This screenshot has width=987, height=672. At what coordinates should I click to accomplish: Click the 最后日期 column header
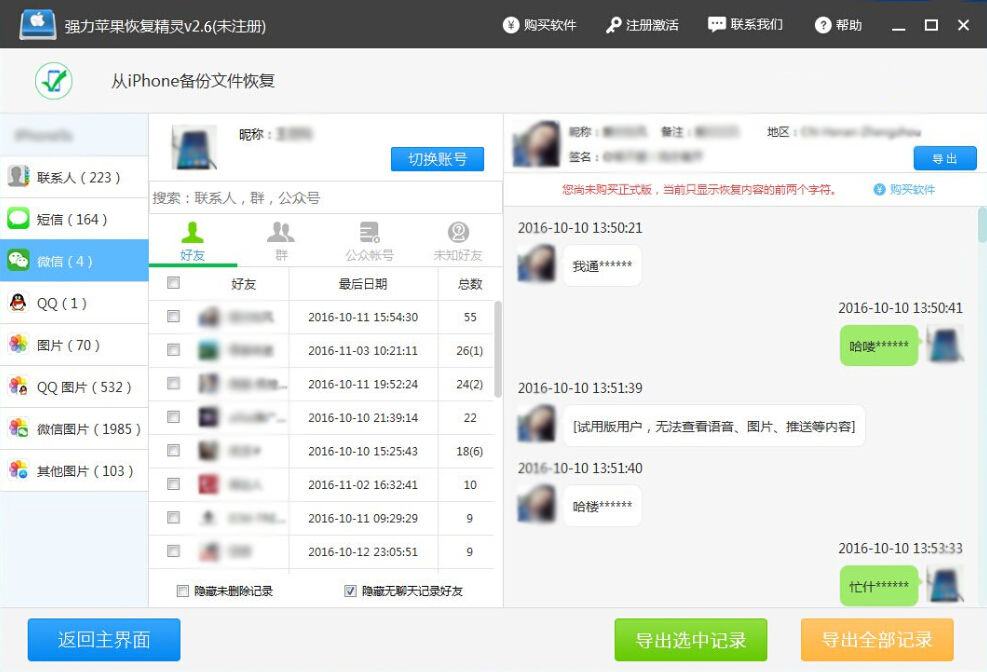(363, 284)
